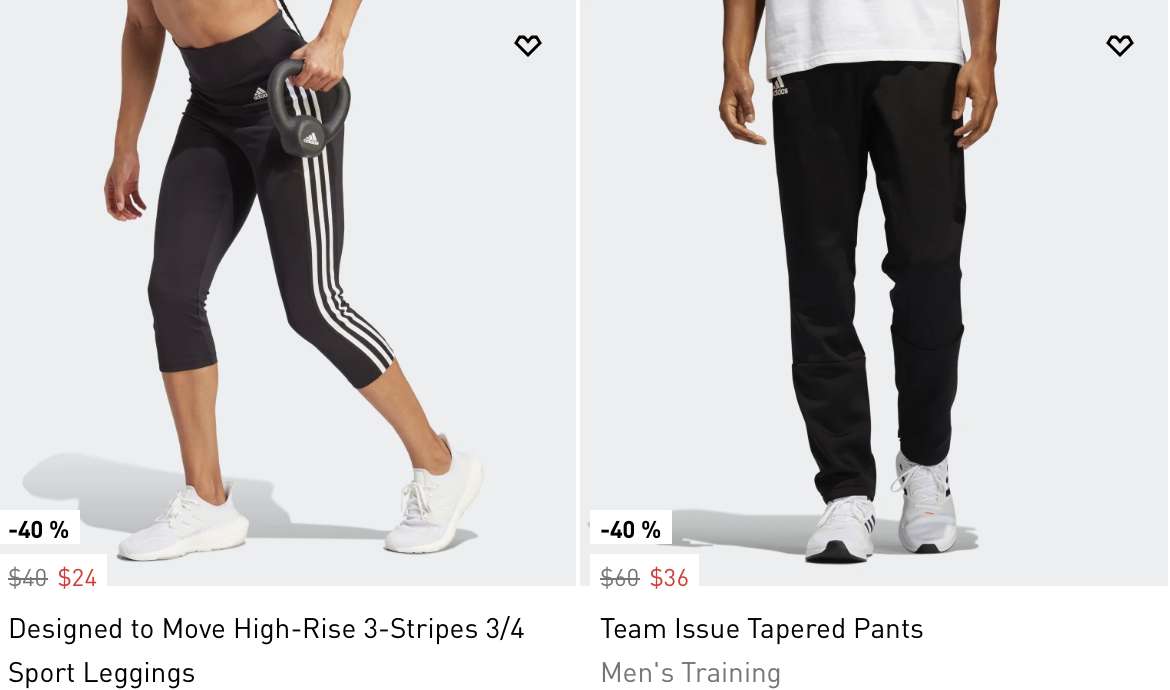Click the adidas logo on the kettlebell
The width and height of the screenshot is (1170, 690).
point(310,138)
